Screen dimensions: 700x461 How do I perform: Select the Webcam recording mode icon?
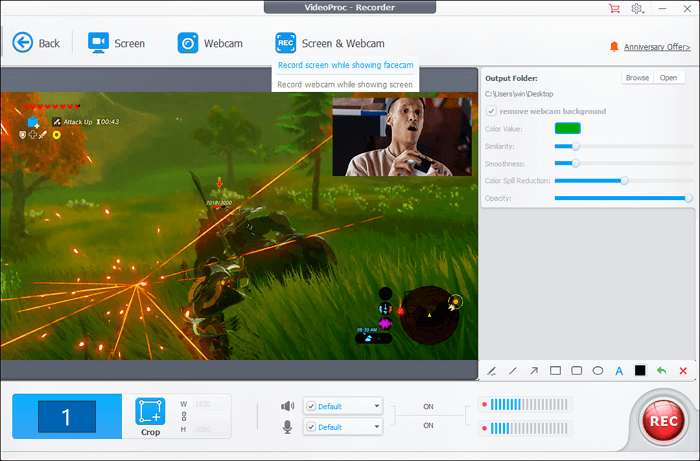pyautogui.click(x=188, y=43)
